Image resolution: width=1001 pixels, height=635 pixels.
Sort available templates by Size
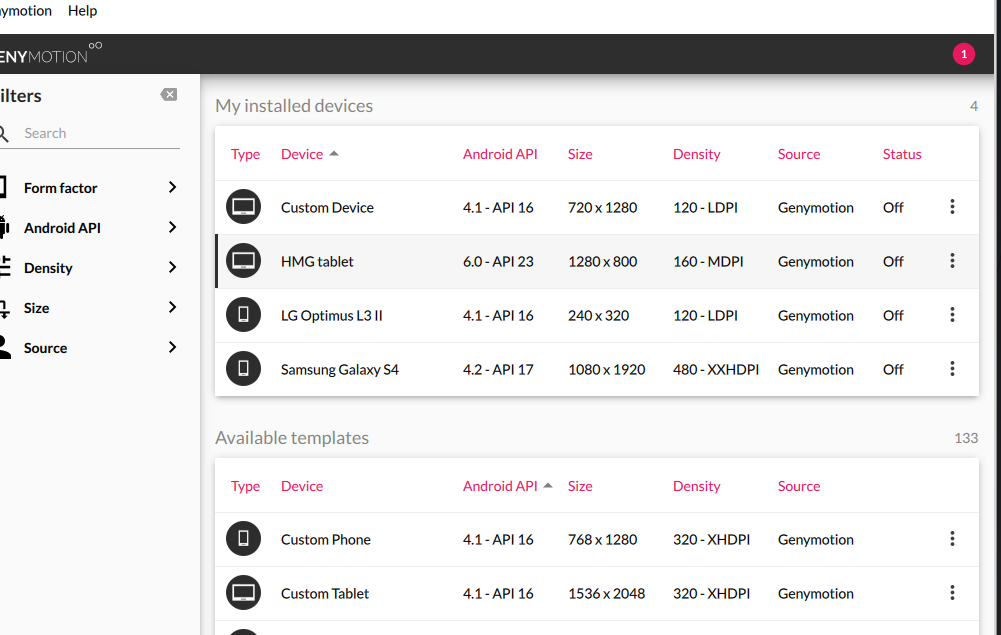(x=580, y=486)
